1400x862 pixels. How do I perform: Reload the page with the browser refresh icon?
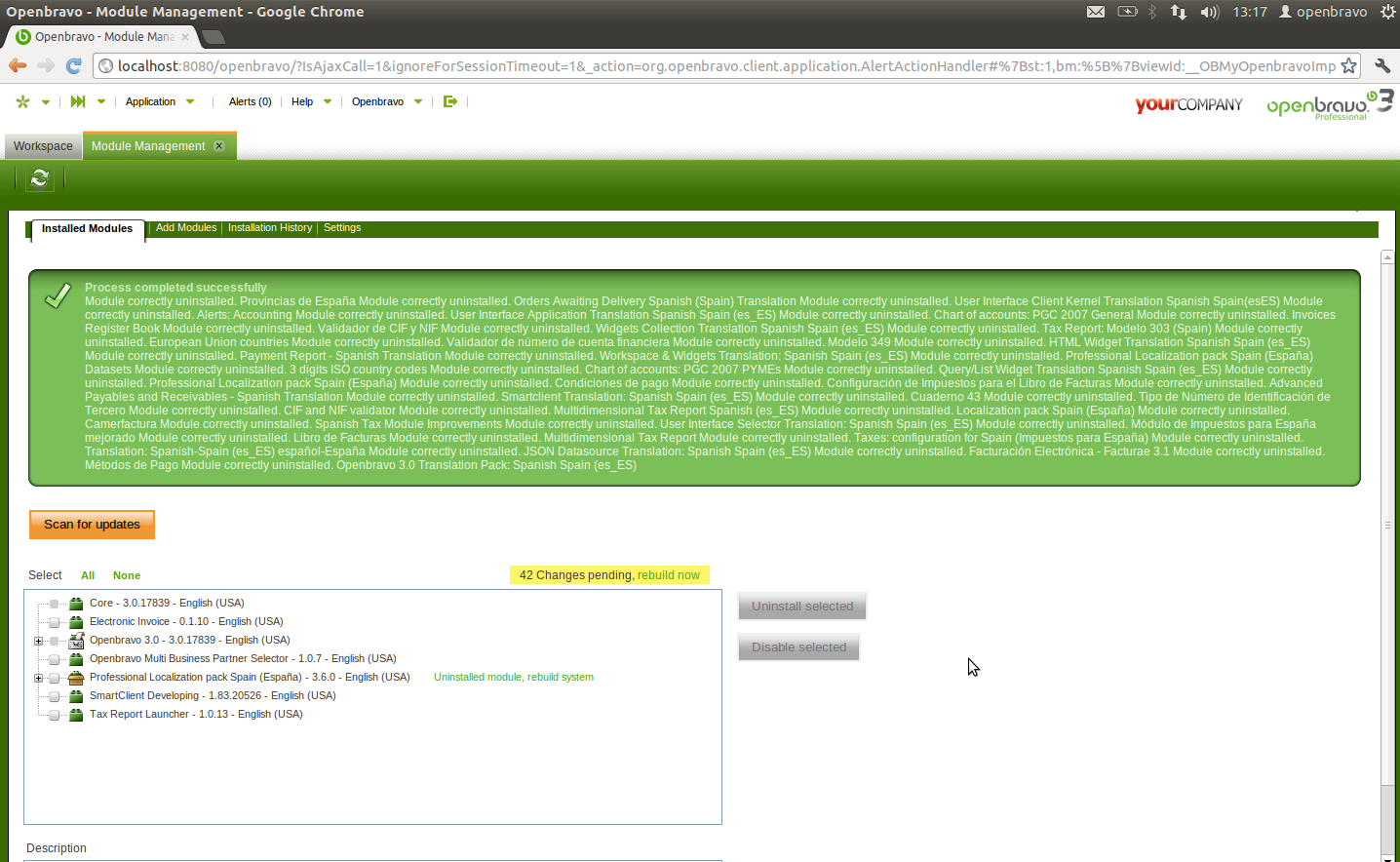(73, 65)
